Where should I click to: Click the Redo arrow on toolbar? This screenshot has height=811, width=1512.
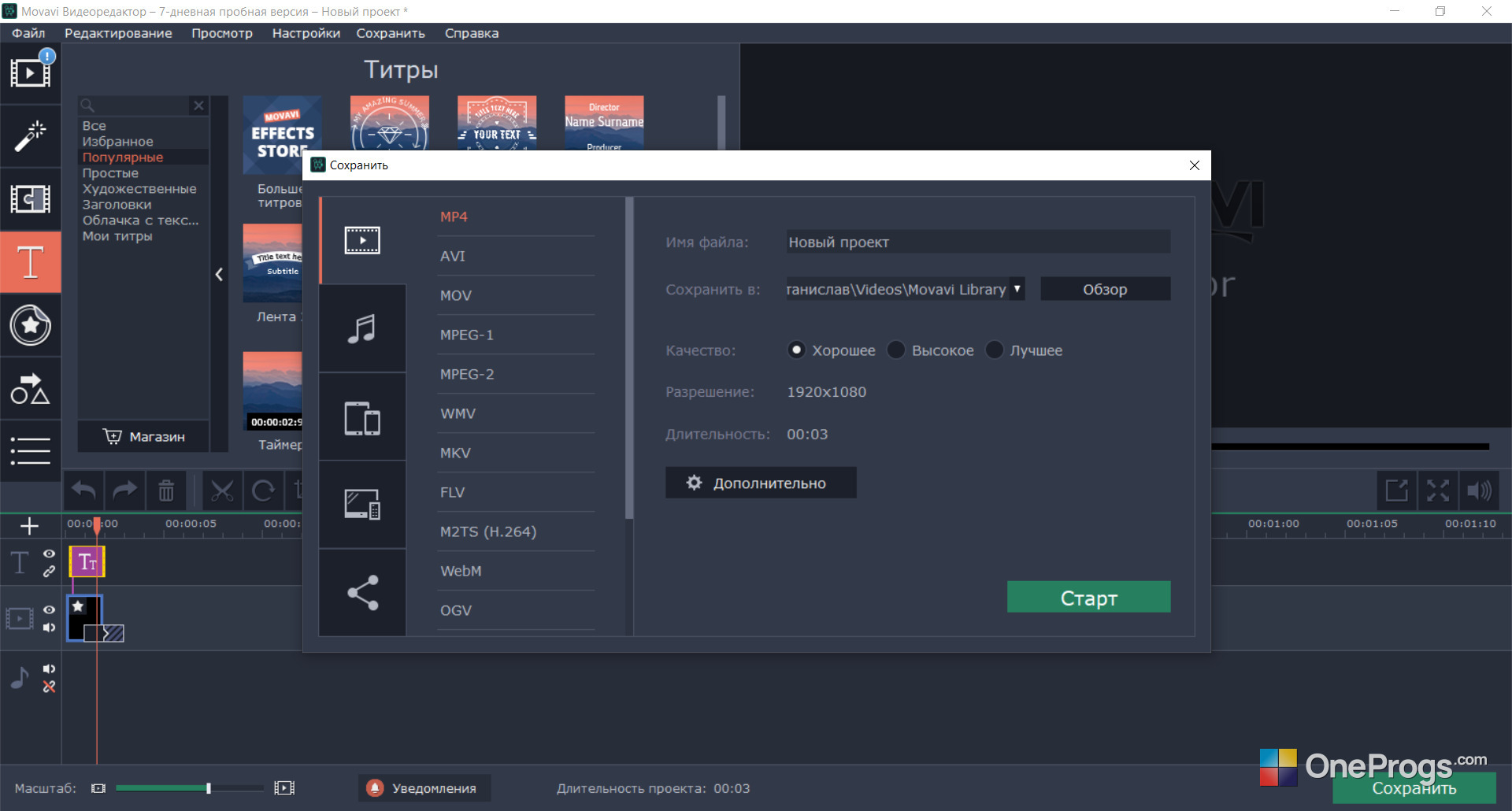[x=124, y=491]
